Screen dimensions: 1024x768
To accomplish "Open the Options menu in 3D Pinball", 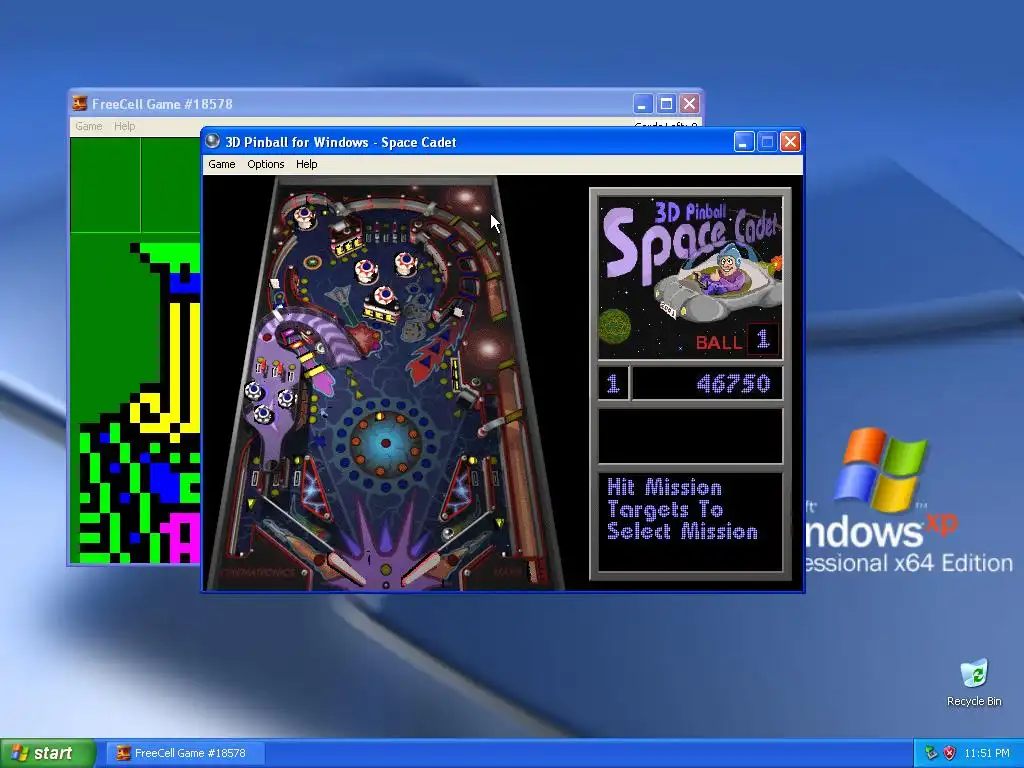I will click(265, 165).
